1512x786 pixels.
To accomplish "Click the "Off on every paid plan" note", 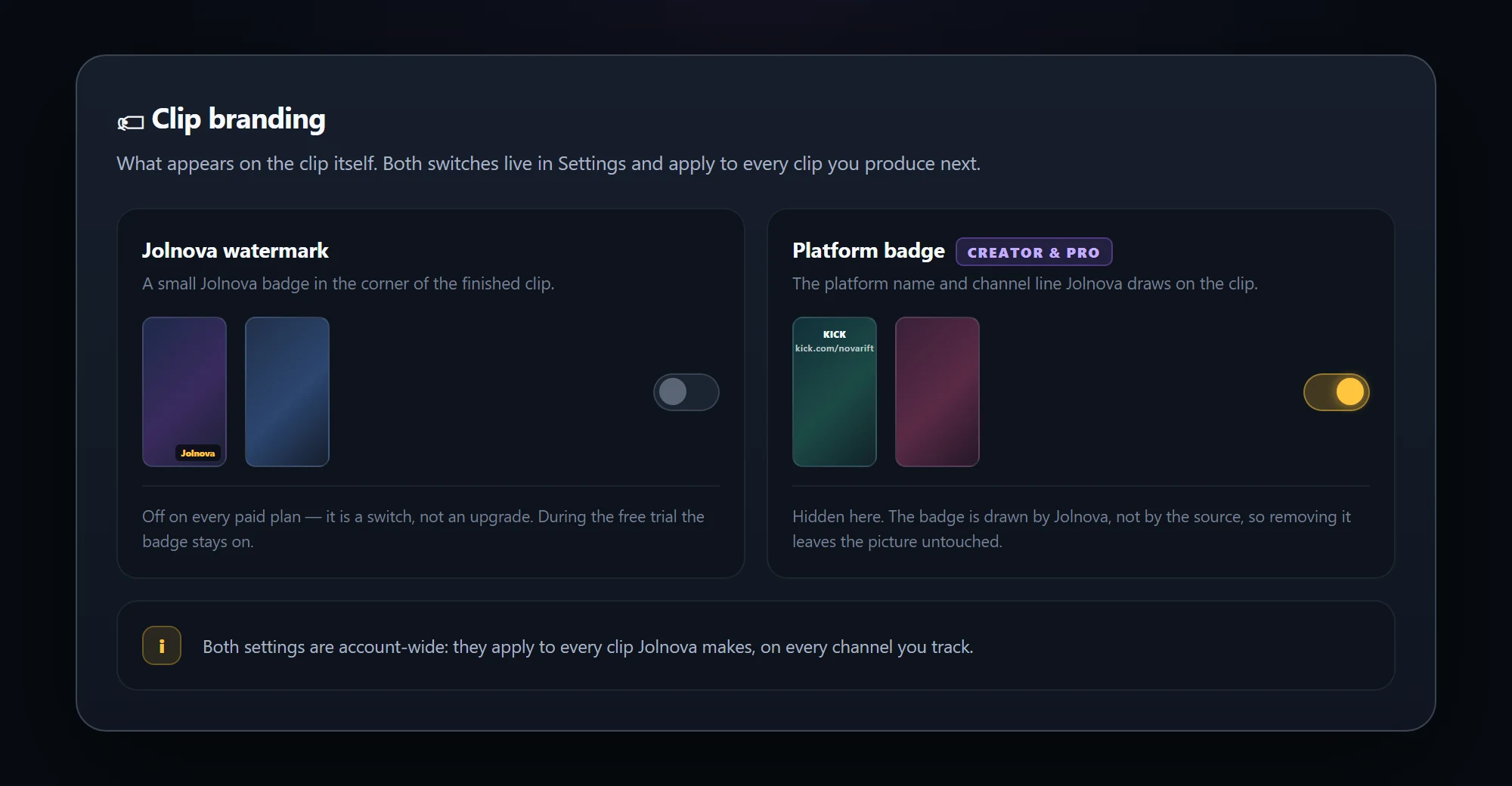I will tap(423, 529).
